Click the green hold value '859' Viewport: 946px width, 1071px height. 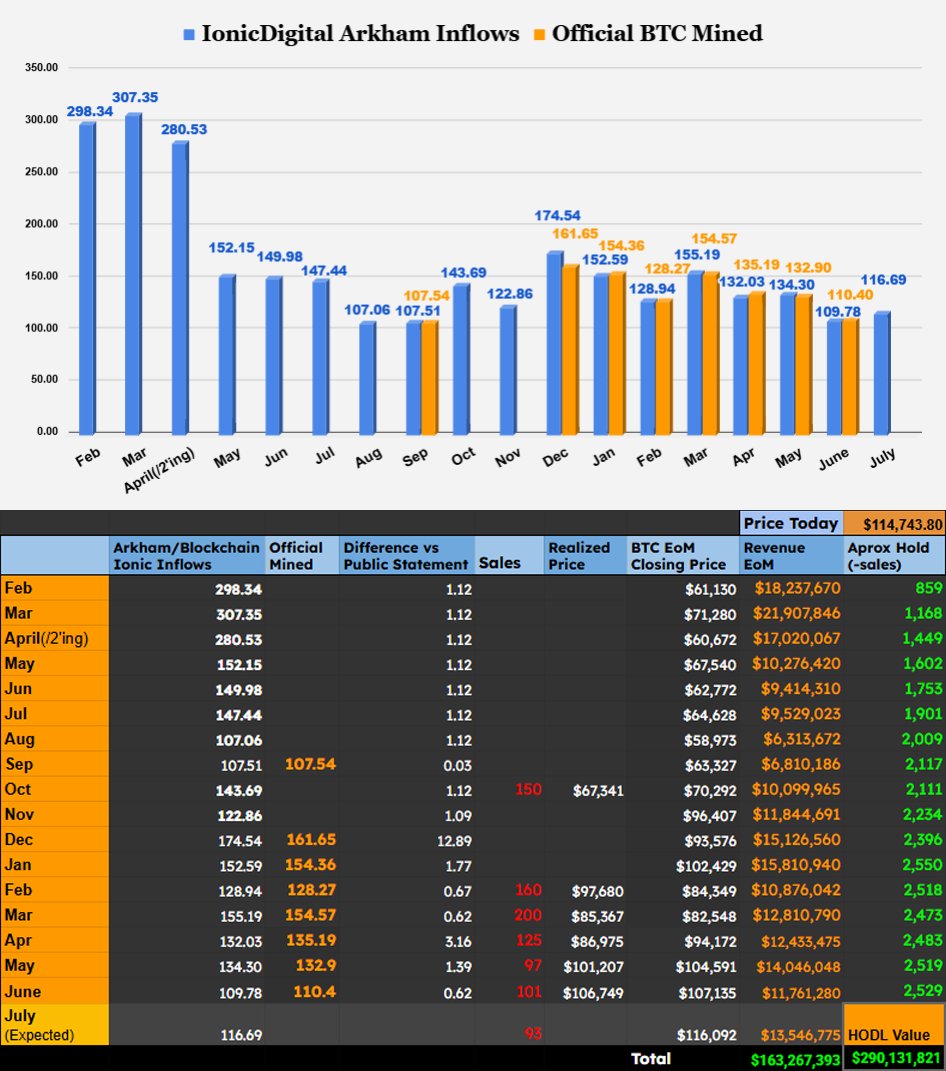pos(929,588)
